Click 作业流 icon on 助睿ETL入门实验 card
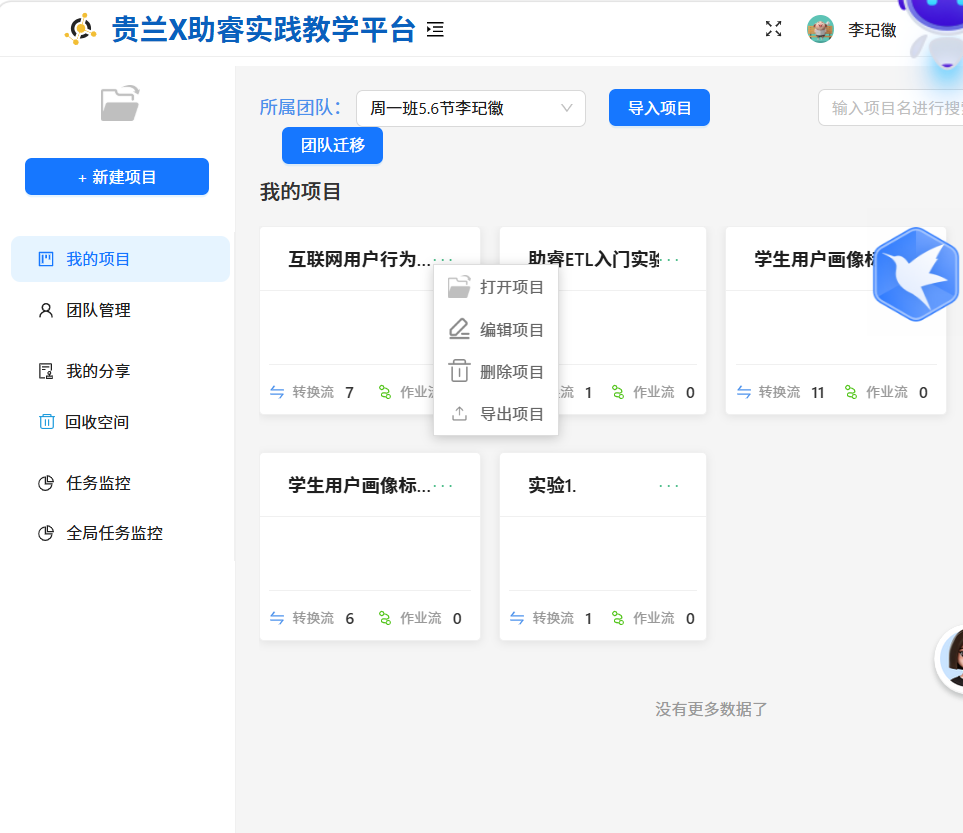Screen dimensions: 963x833 tap(618, 392)
